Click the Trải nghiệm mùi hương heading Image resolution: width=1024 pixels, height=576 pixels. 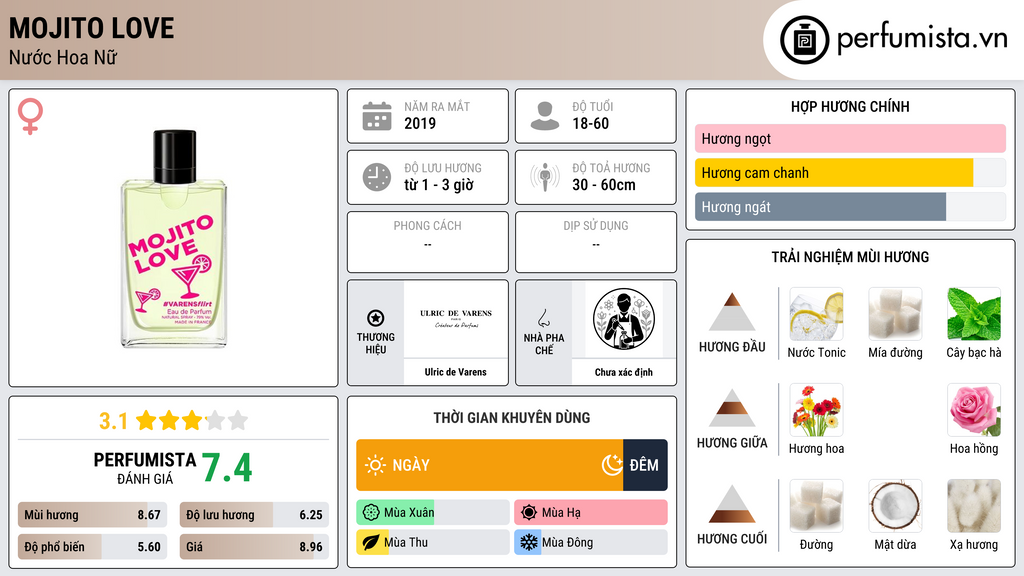(850, 257)
